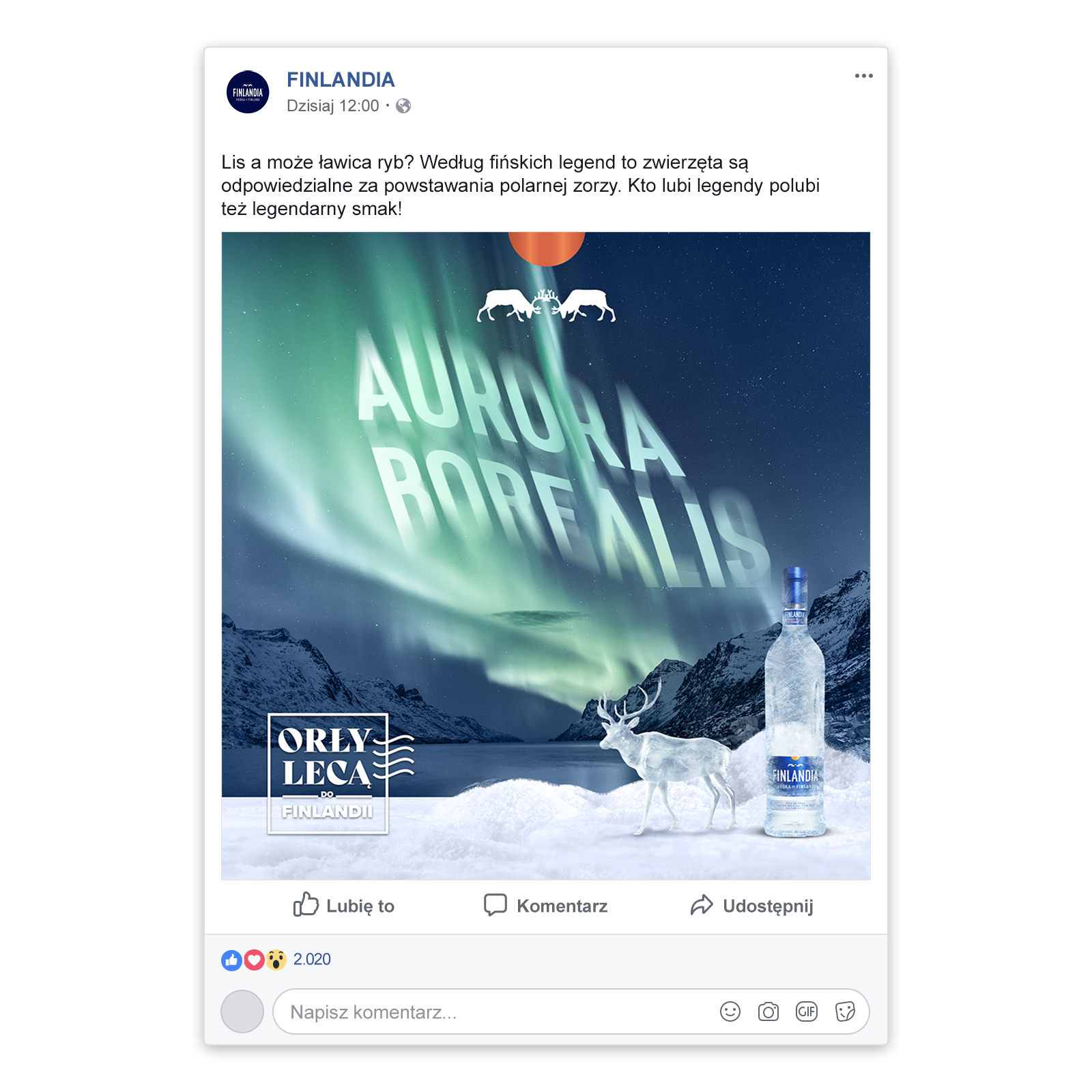The height and width of the screenshot is (1092, 1092).
Task: Click the blue like reaction icon
Action: 232,960
